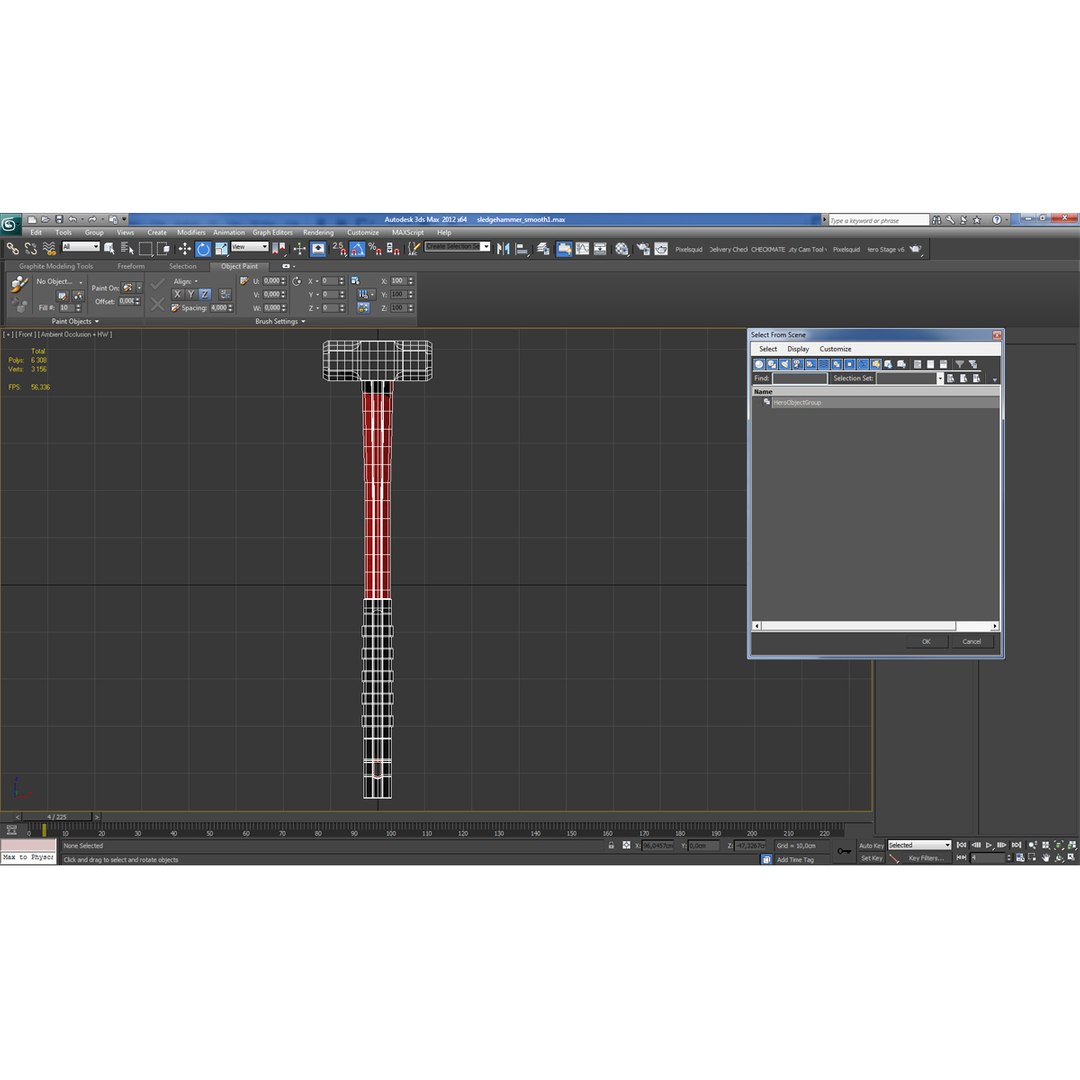Toggle Window/Crossing selection mode
1080x1080 pixels.
click(163, 249)
